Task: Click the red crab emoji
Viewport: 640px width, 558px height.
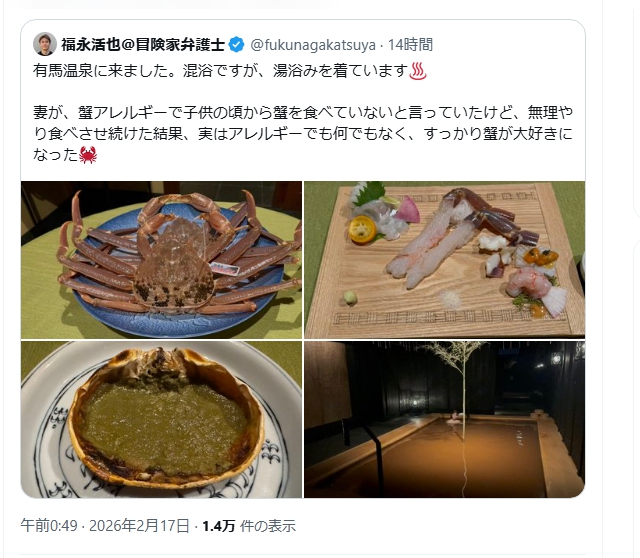Action: 88,155
